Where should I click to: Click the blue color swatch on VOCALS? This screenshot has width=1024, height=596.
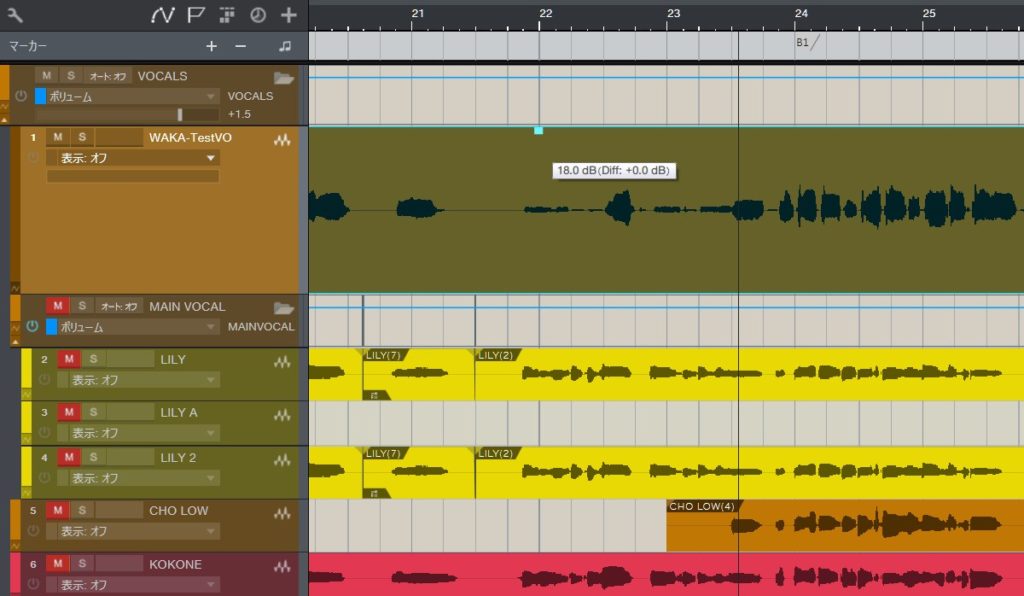coord(40,96)
